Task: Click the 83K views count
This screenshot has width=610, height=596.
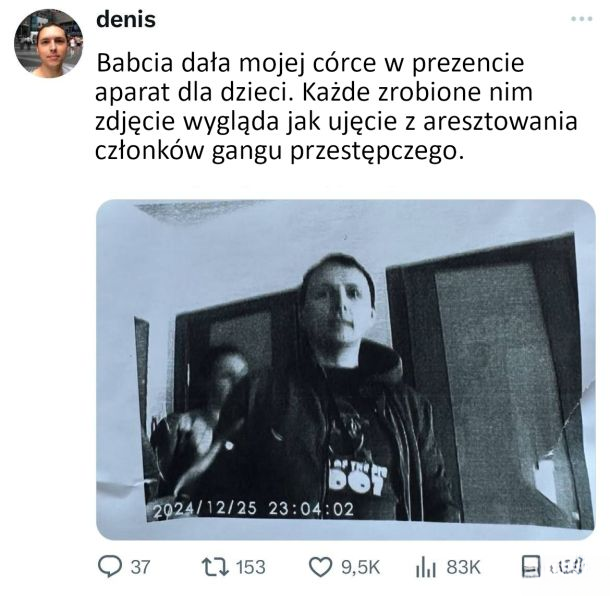Action: coord(464,567)
